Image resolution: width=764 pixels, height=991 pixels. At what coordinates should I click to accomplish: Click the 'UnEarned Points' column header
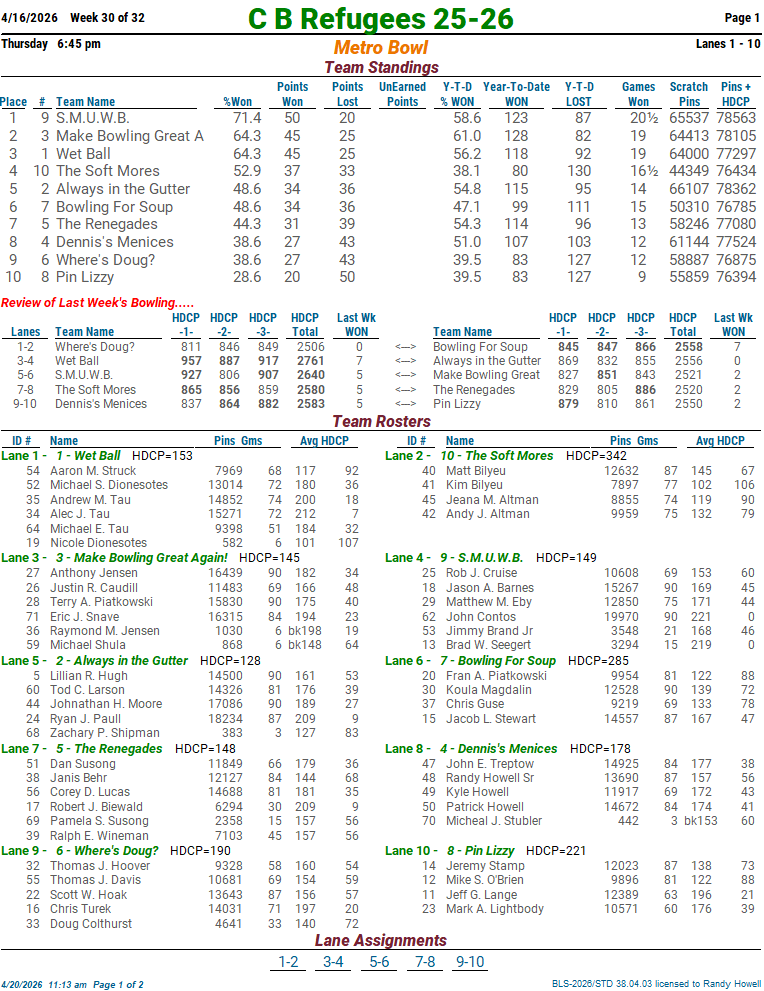[403, 94]
